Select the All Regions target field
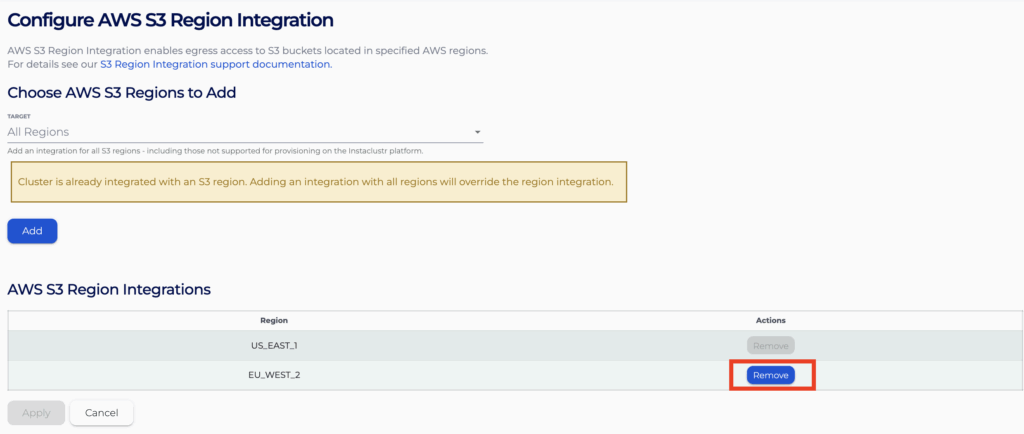Screen dimensions: 1024x434 245,132
